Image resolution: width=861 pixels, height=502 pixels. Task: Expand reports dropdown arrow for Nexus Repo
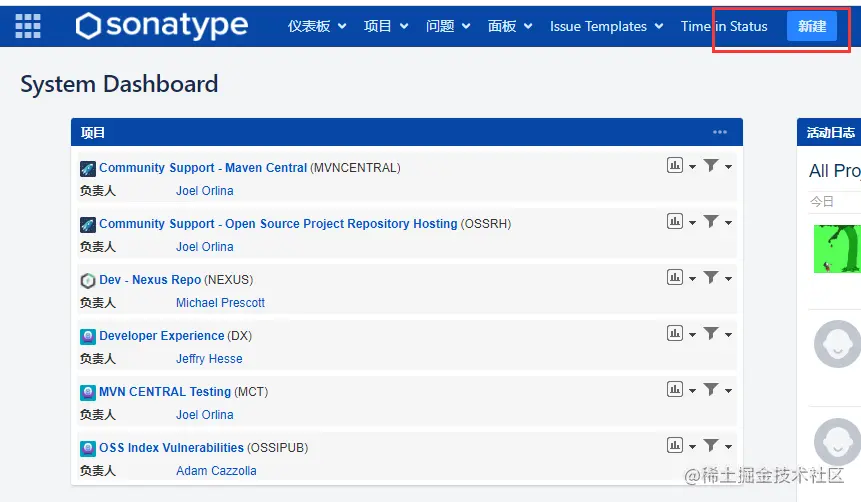[692, 279]
